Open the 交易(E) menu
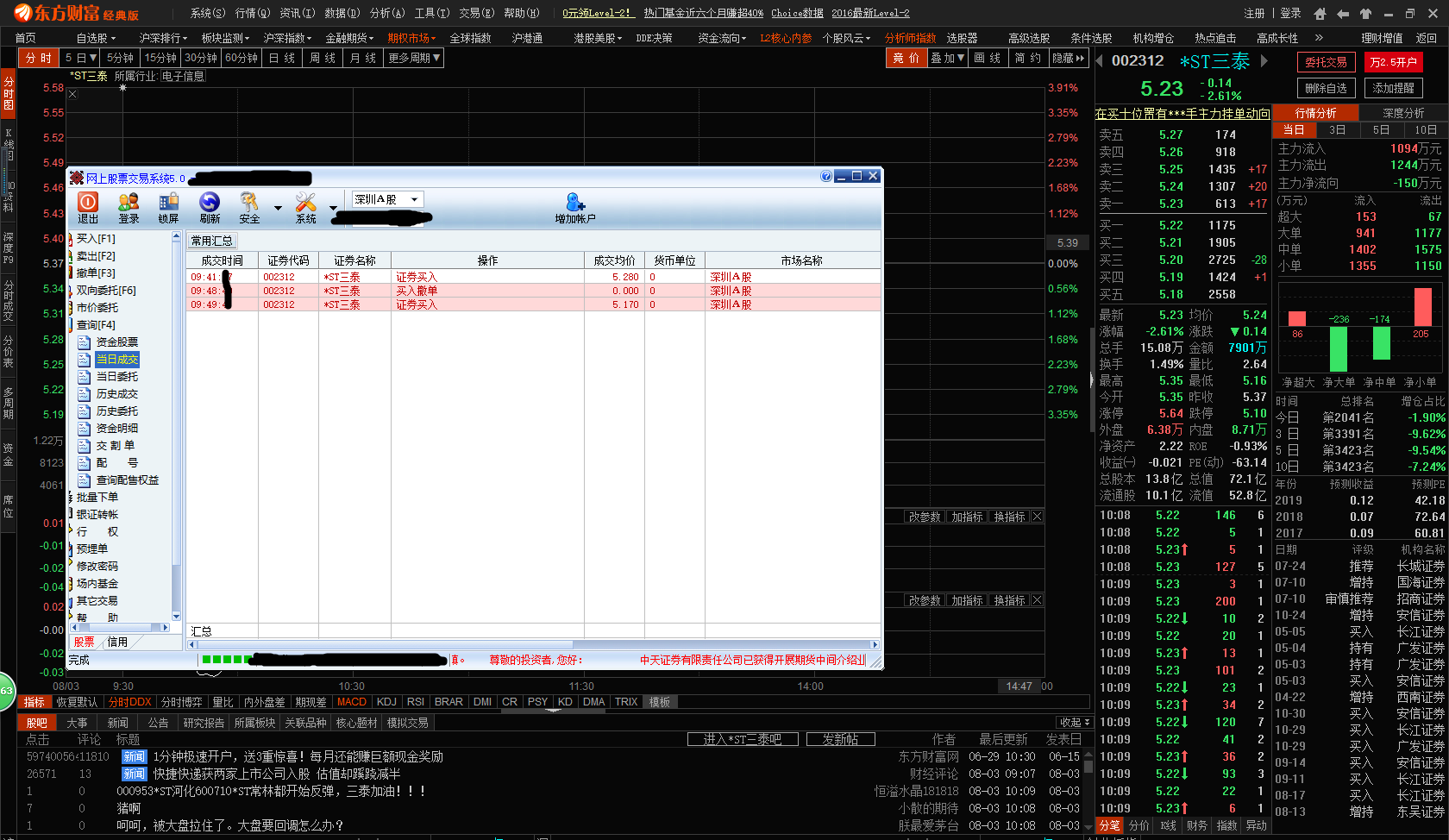 (476, 13)
